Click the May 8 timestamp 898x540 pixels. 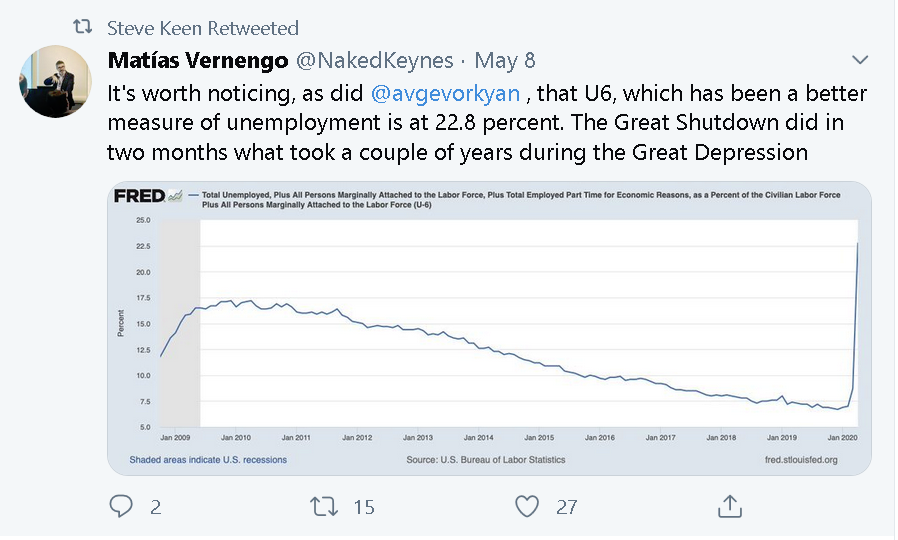505,60
